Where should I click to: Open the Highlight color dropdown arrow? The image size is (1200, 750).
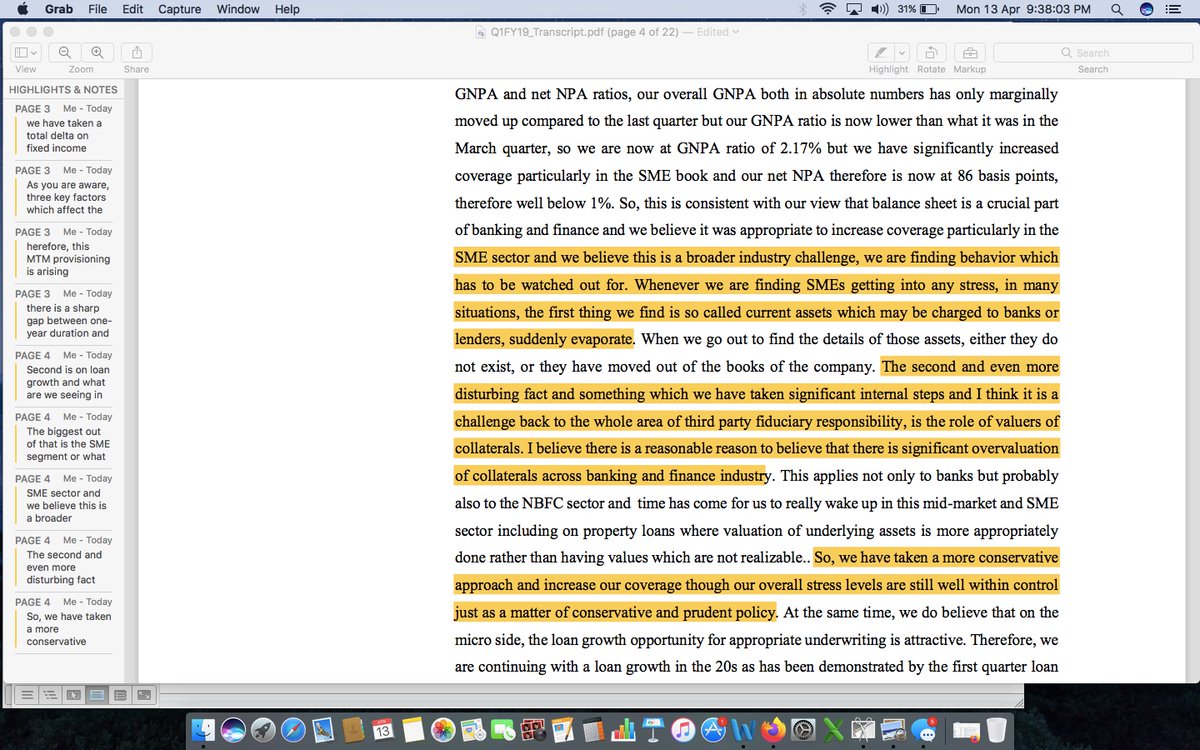pos(901,53)
